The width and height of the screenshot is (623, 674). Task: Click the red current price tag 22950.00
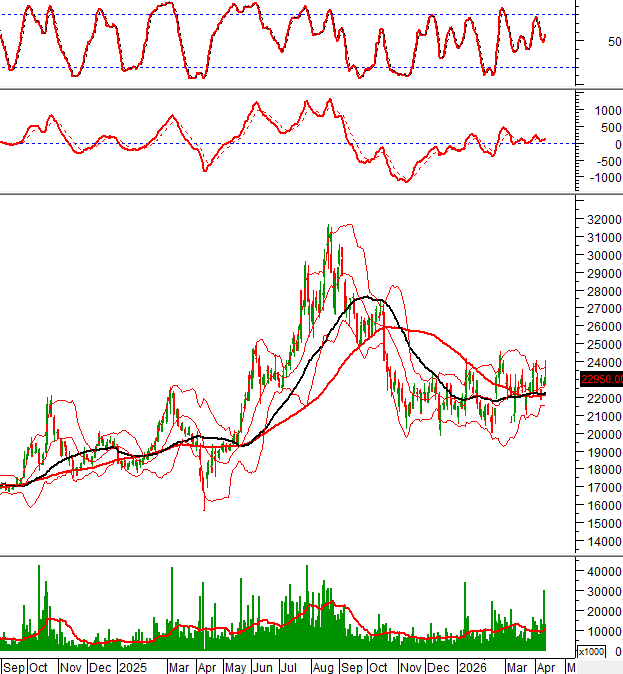point(601,379)
